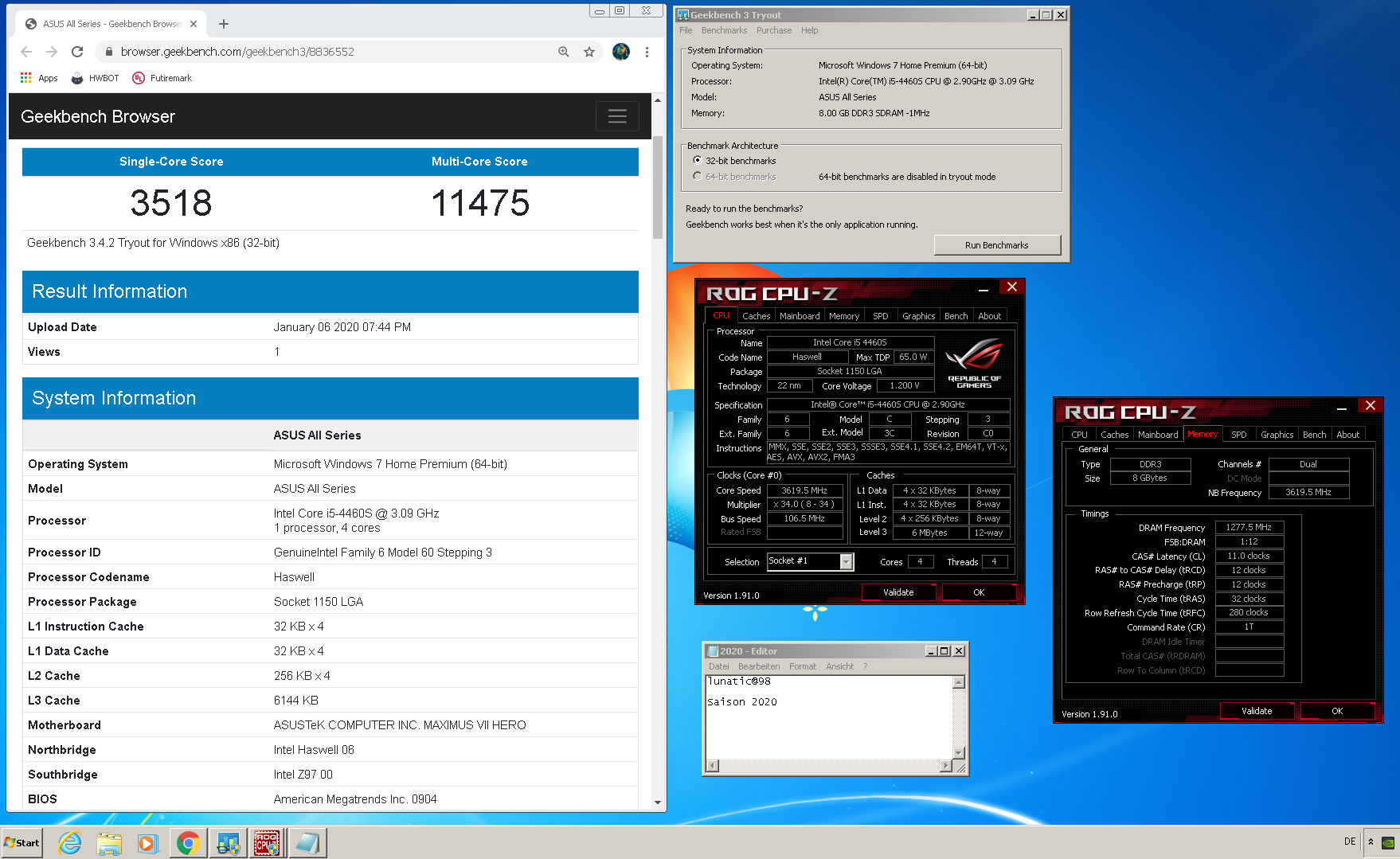
Task: Open SPD tab in right CPU-Z window
Action: click(1238, 435)
